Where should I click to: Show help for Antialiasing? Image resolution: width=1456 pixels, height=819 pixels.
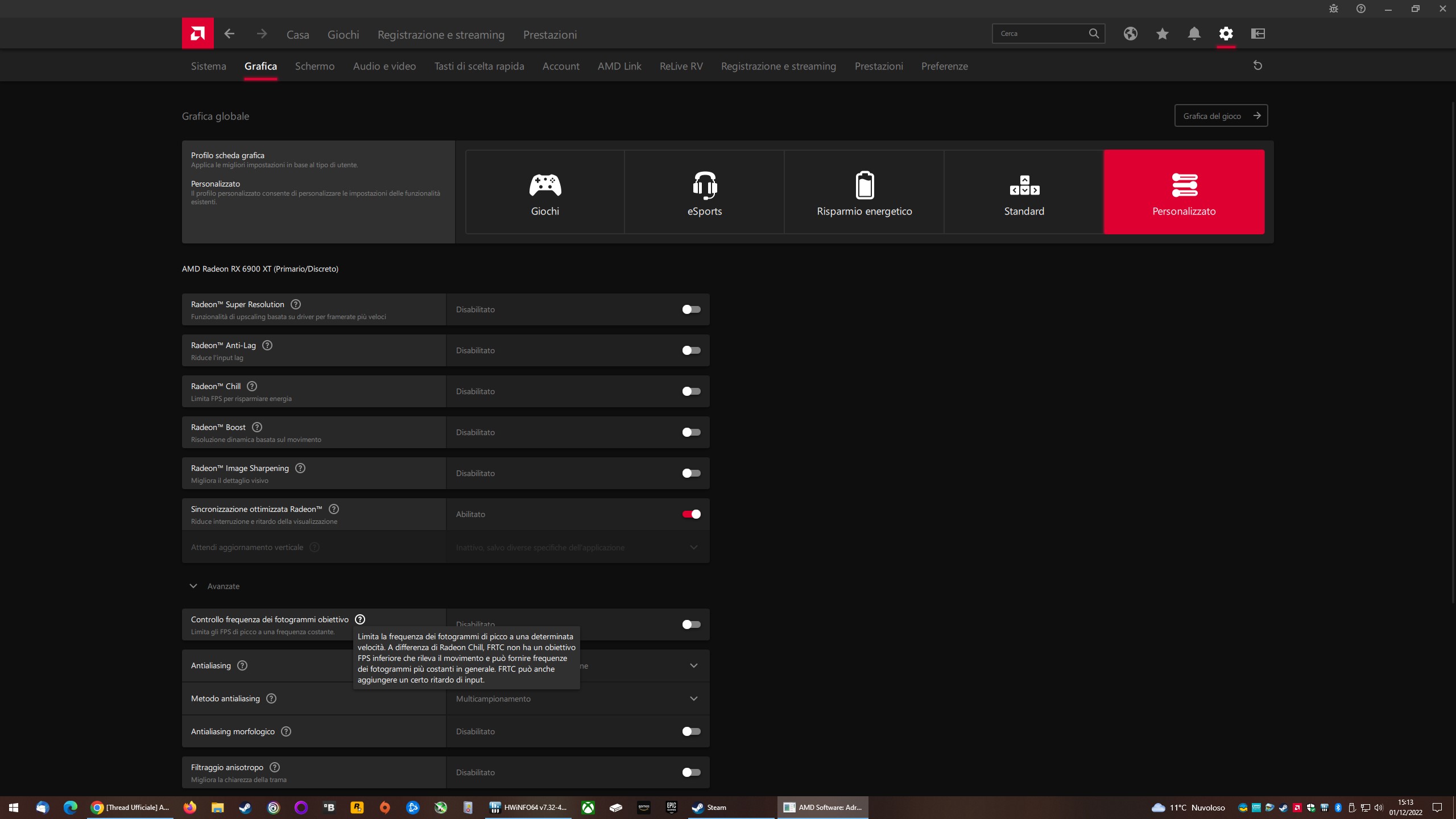tap(242, 665)
